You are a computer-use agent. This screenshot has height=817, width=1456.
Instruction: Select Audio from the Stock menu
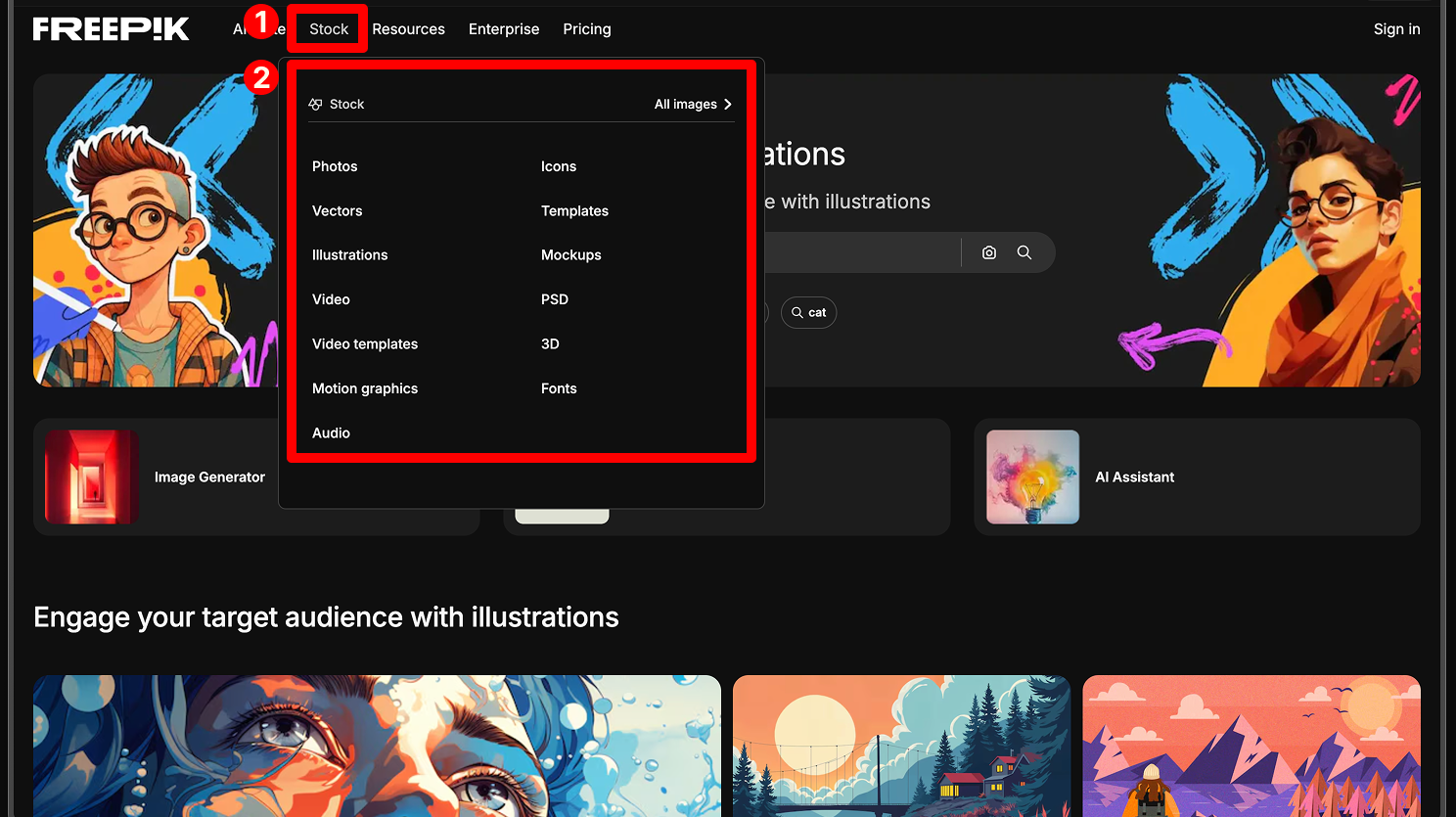tap(331, 432)
